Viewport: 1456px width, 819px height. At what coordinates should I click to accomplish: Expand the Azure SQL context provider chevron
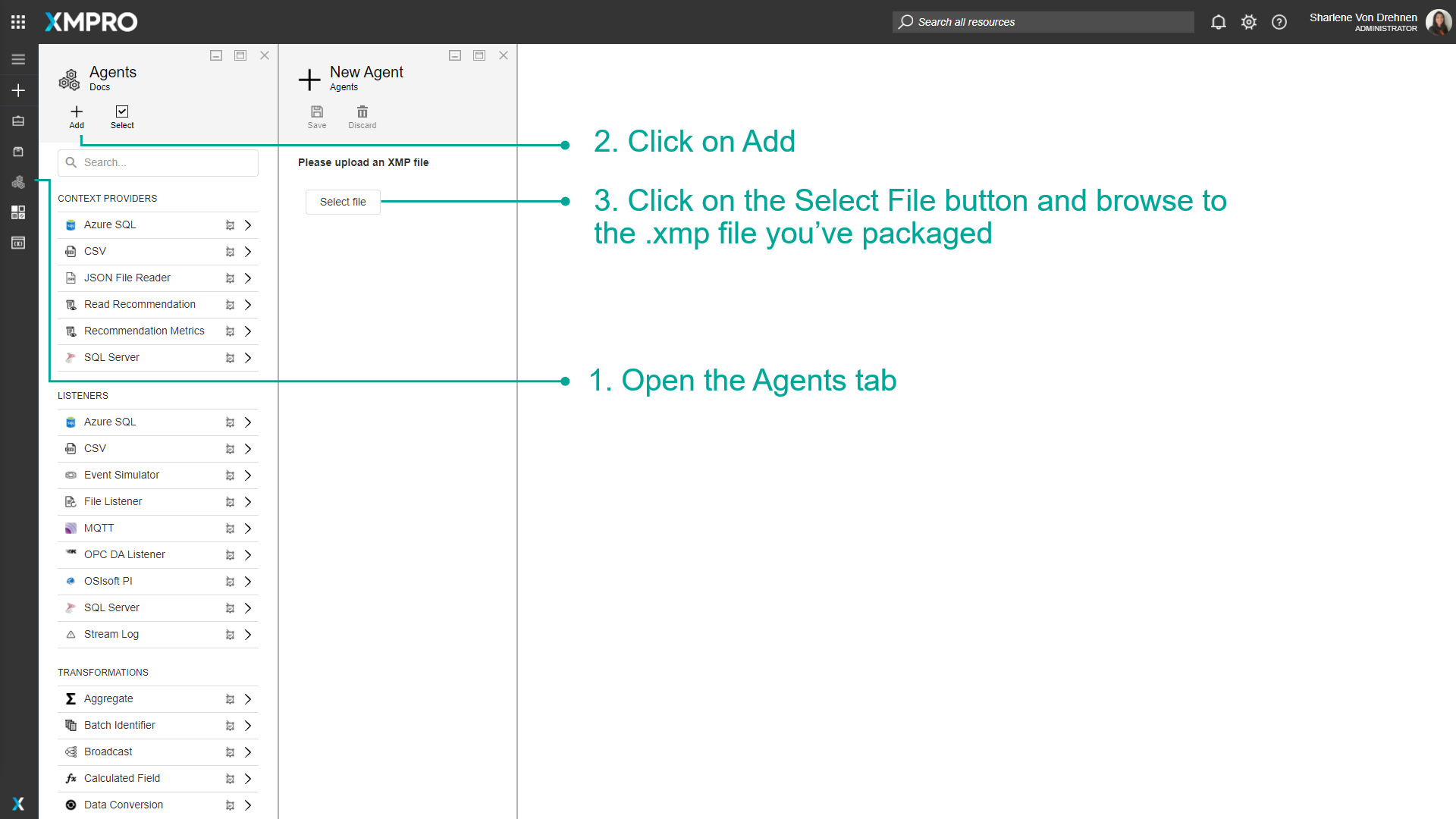point(248,225)
